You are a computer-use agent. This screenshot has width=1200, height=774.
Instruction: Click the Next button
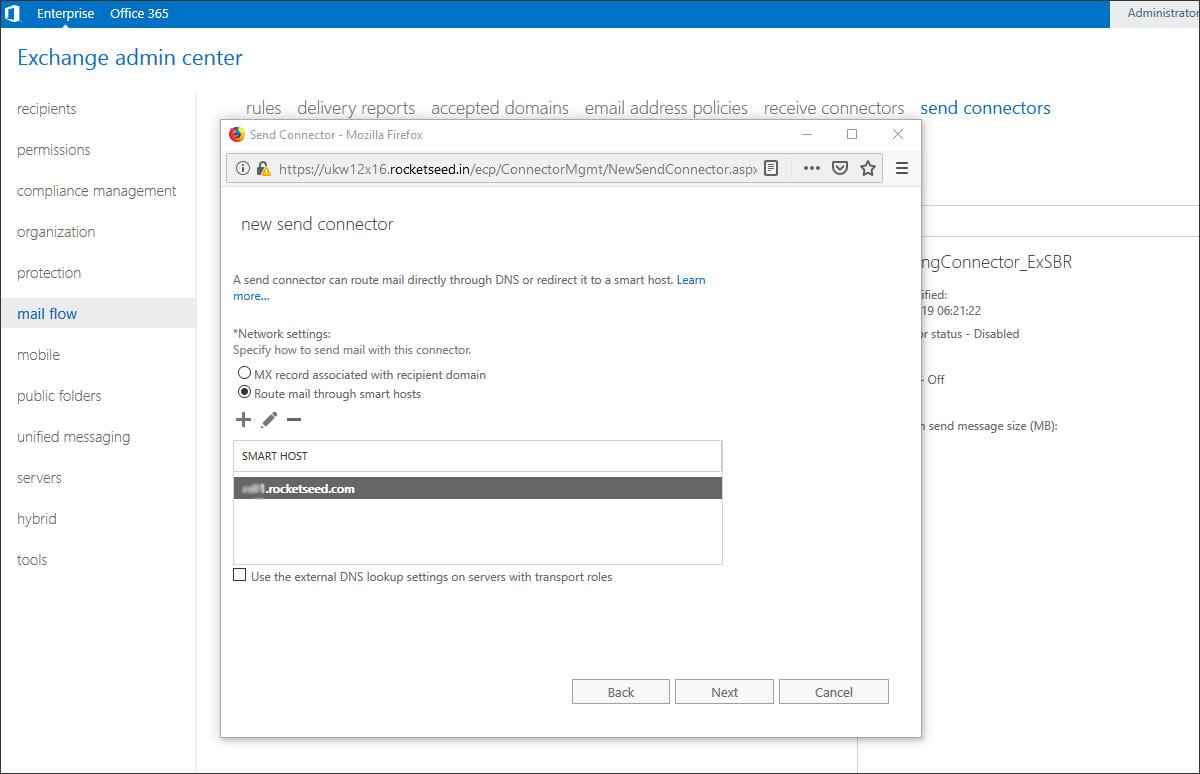pos(725,692)
